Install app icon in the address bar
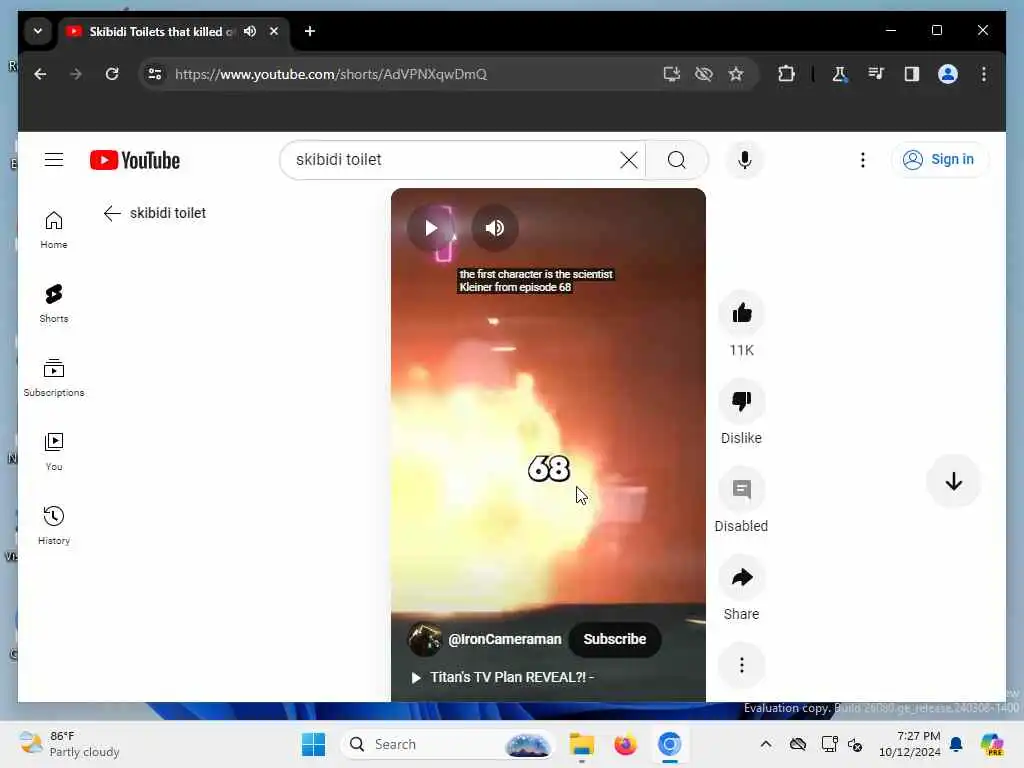 coord(672,74)
